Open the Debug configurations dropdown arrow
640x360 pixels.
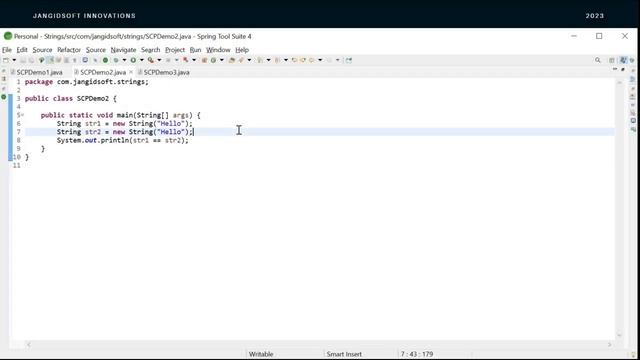tap(124, 60)
